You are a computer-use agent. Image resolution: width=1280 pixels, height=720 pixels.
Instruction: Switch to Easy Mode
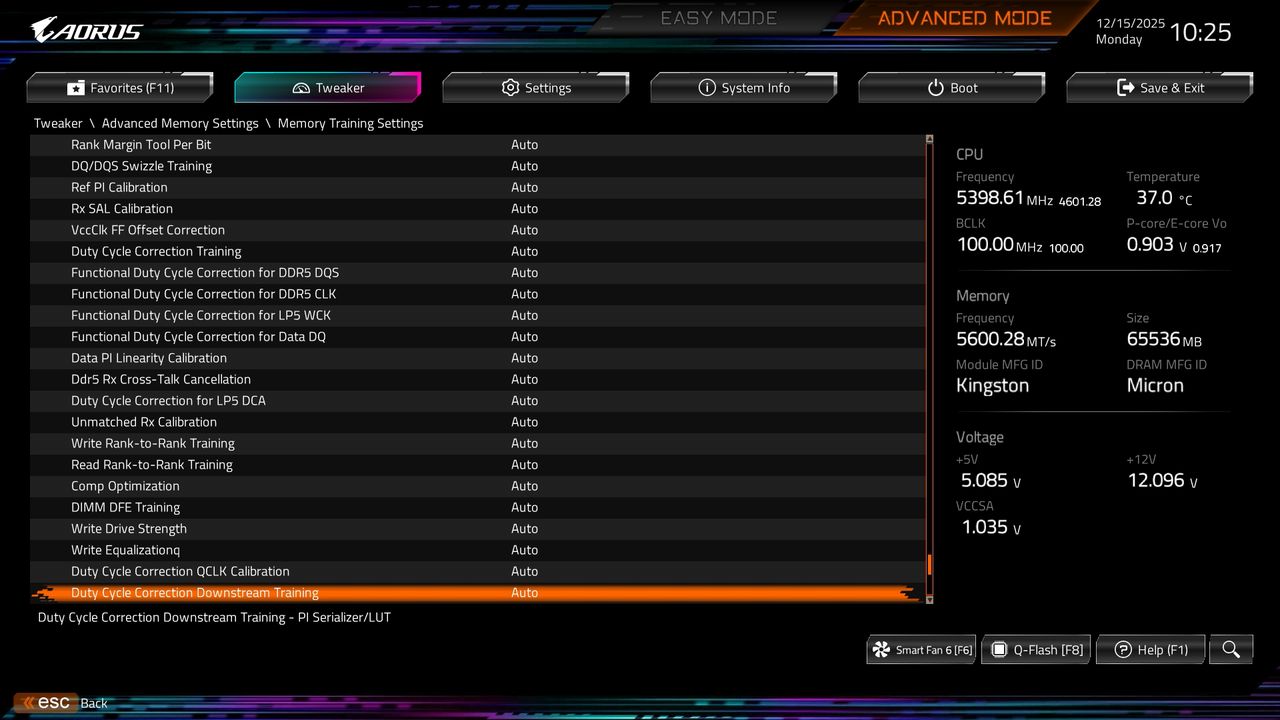point(718,17)
